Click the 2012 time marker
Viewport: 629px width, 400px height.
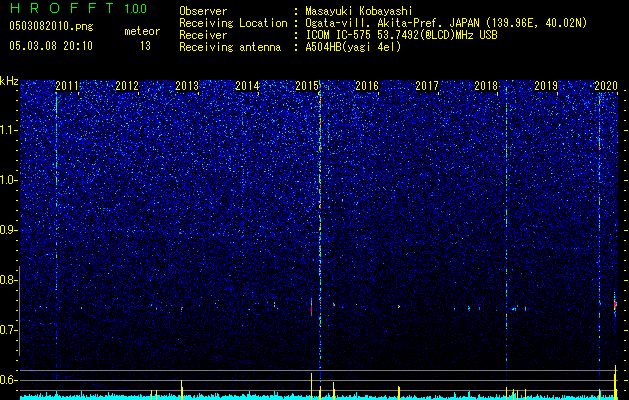[127, 85]
